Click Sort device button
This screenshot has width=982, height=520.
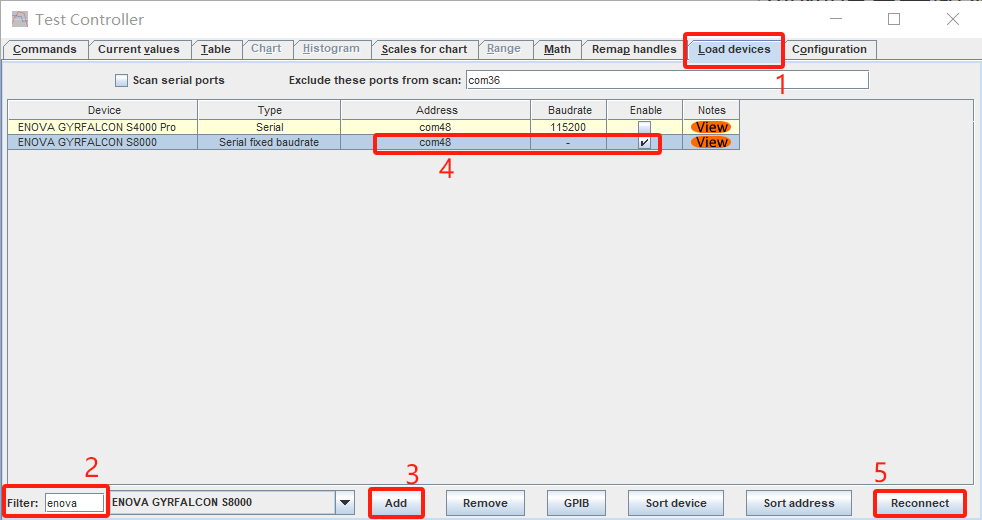675,503
